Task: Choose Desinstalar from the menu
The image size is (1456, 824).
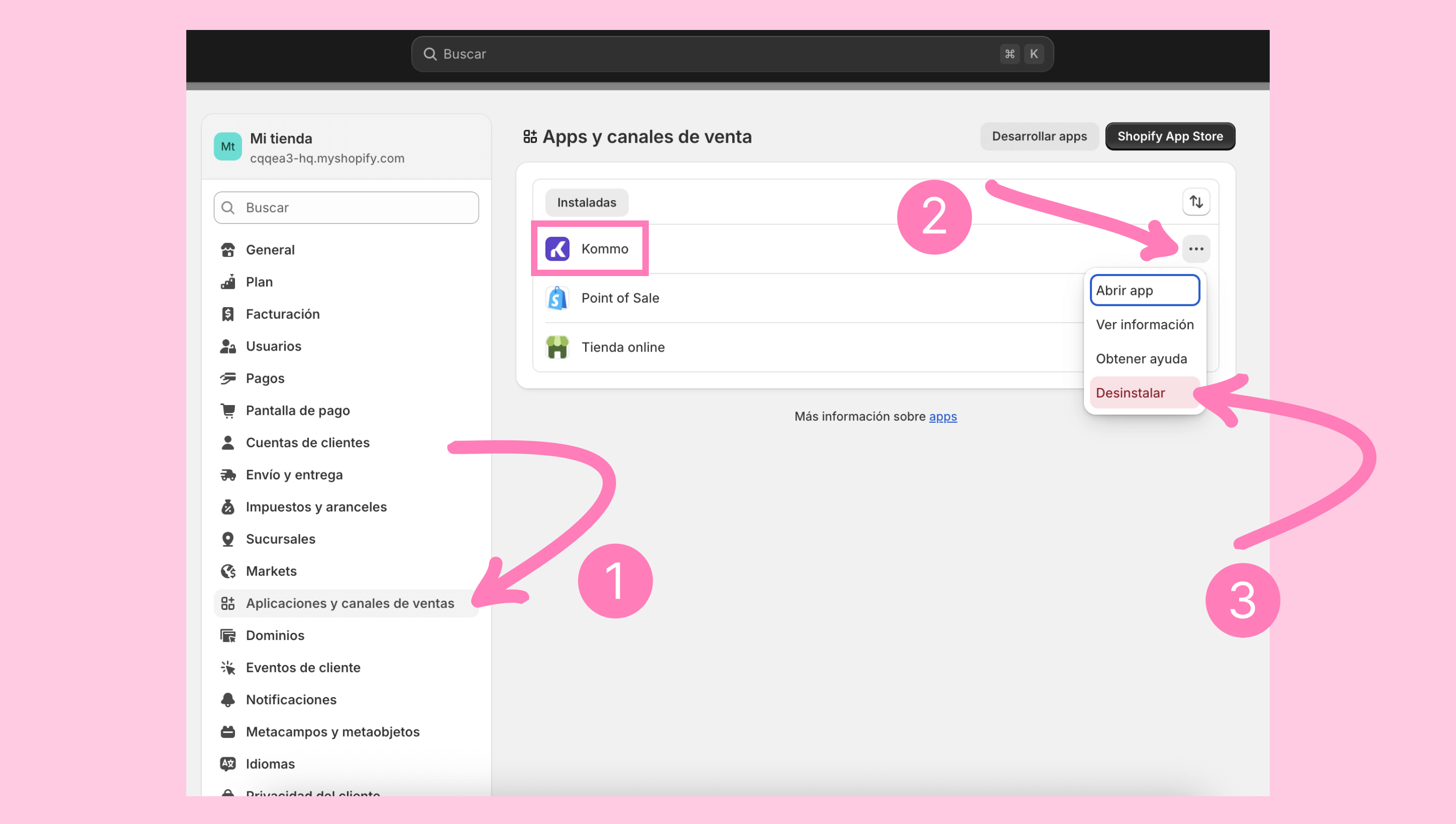Action: click(x=1144, y=393)
